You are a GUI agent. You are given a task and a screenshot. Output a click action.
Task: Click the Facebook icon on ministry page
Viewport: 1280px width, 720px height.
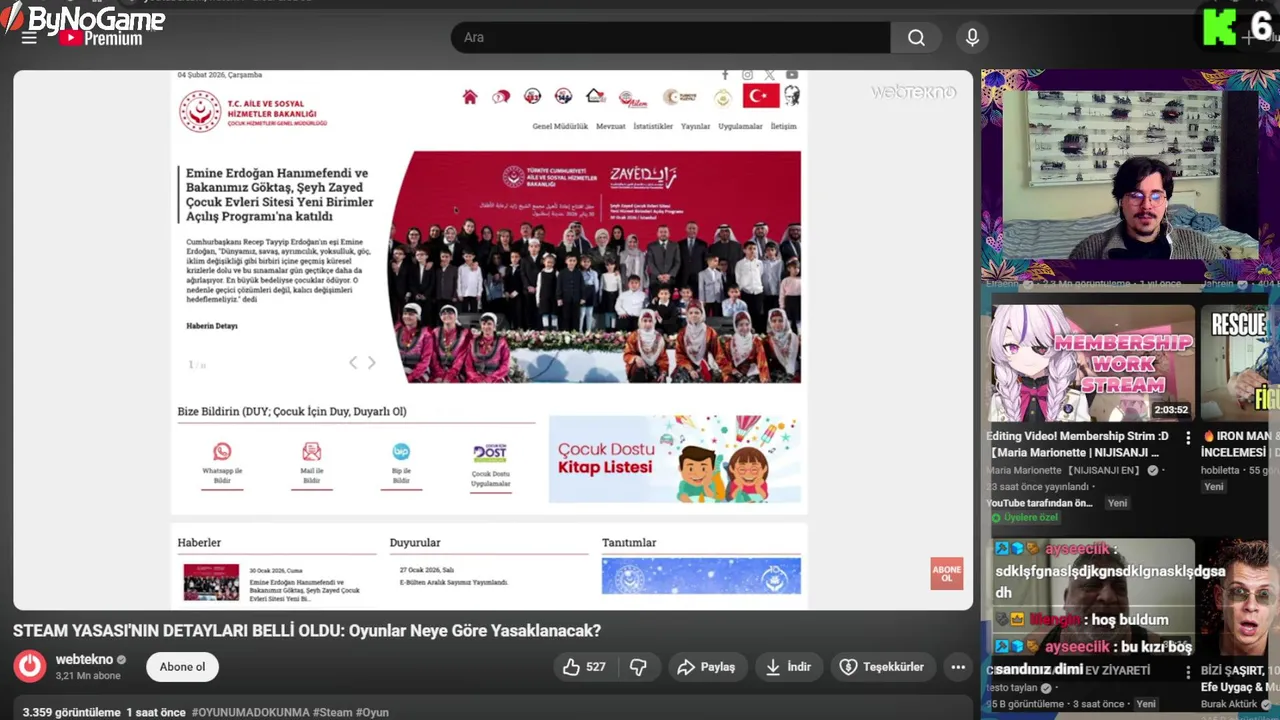[725, 75]
